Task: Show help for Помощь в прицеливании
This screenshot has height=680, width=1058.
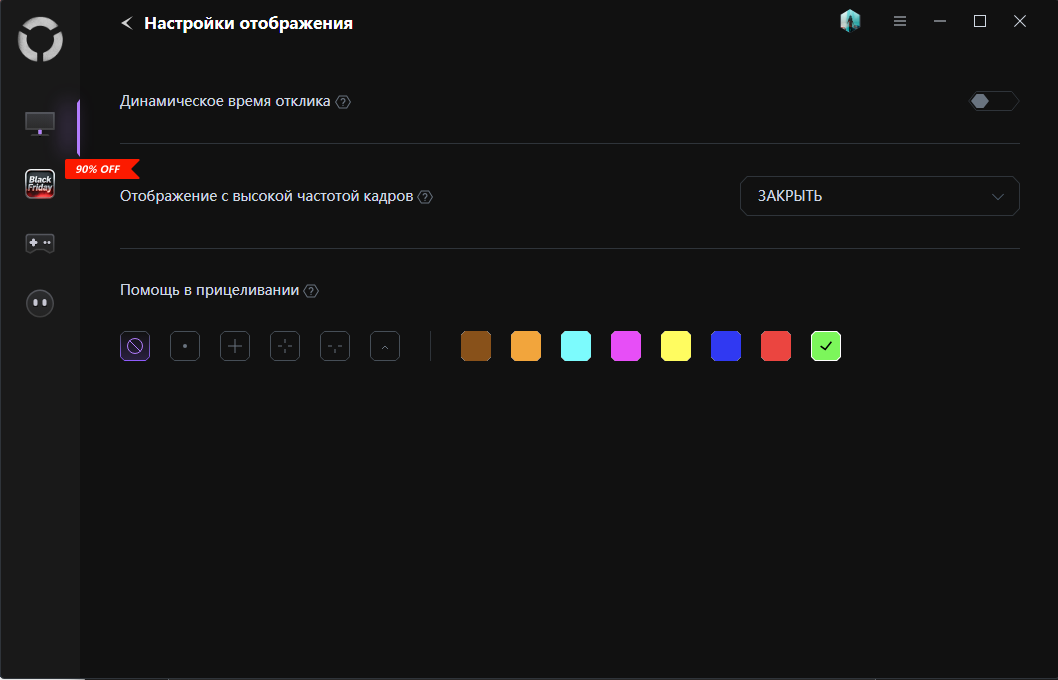Action: (311, 291)
